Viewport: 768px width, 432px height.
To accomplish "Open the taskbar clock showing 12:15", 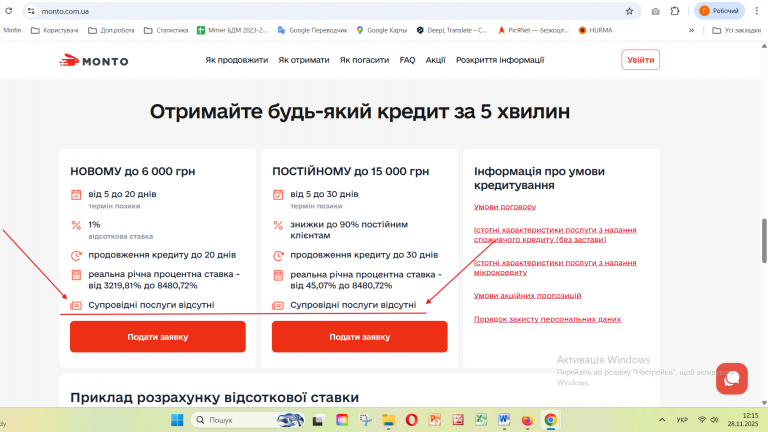I will tap(744, 420).
